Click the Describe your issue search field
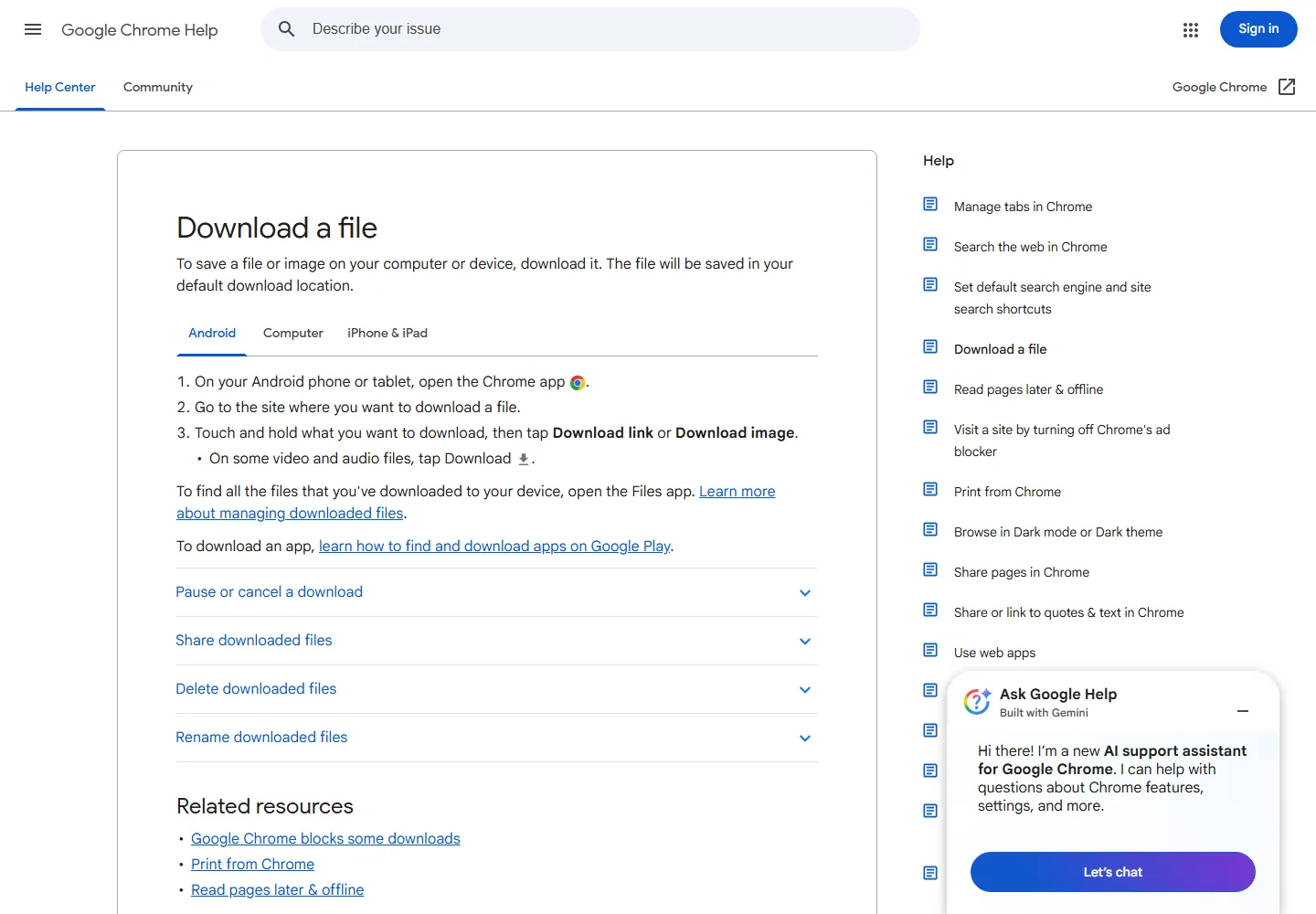 tap(590, 29)
